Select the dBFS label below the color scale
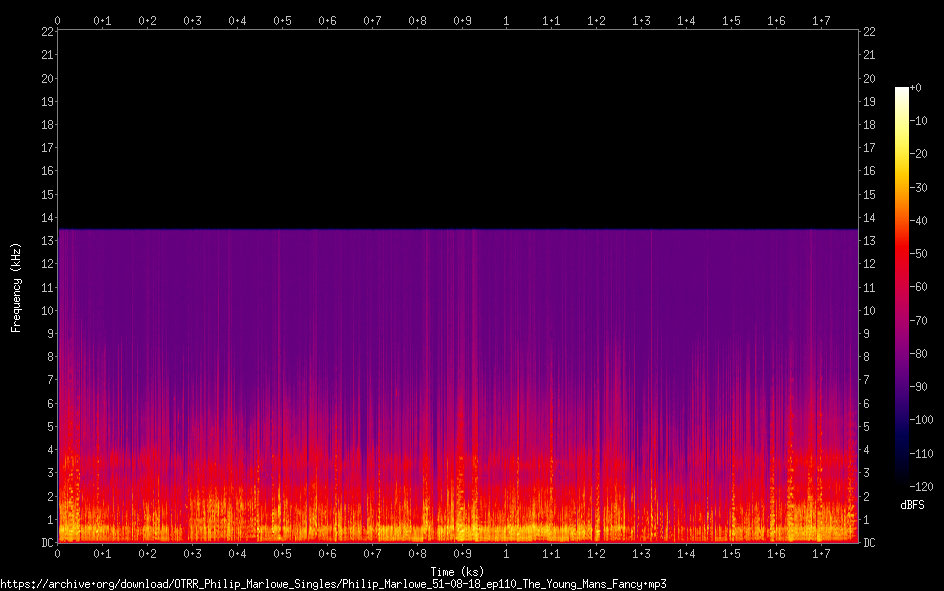The image size is (944, 591). point(912,505)
